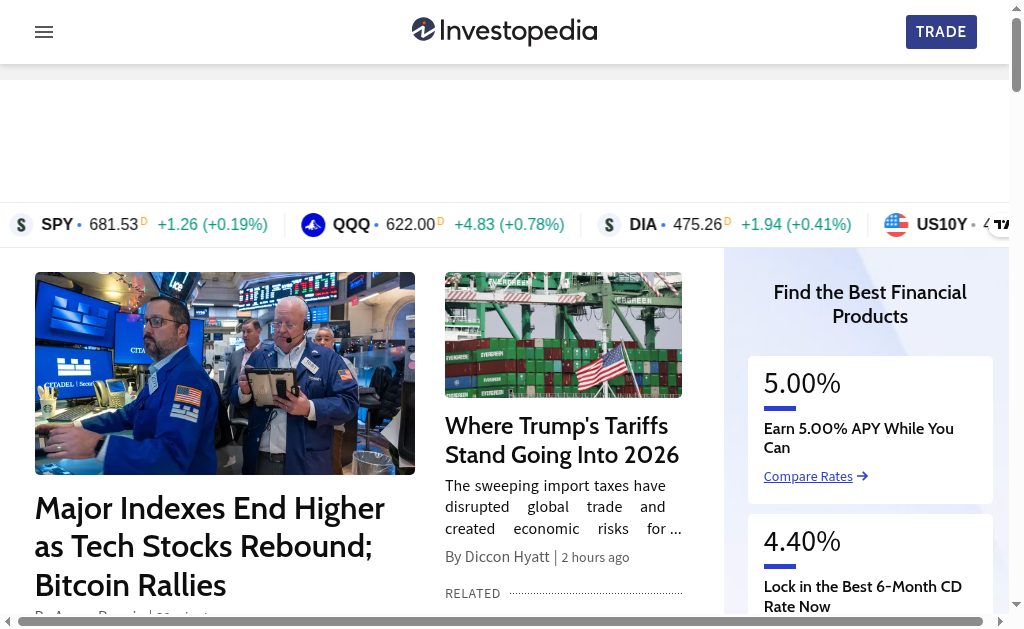
Task: Click the Investopedia logo
Action: point(504,31)
